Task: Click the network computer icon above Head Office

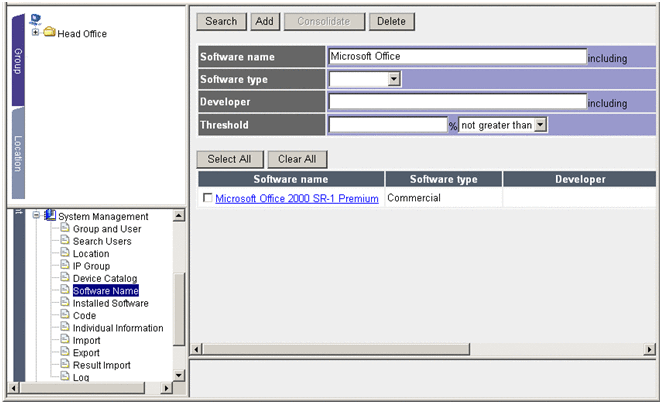Action: click(x=36, y=19)
